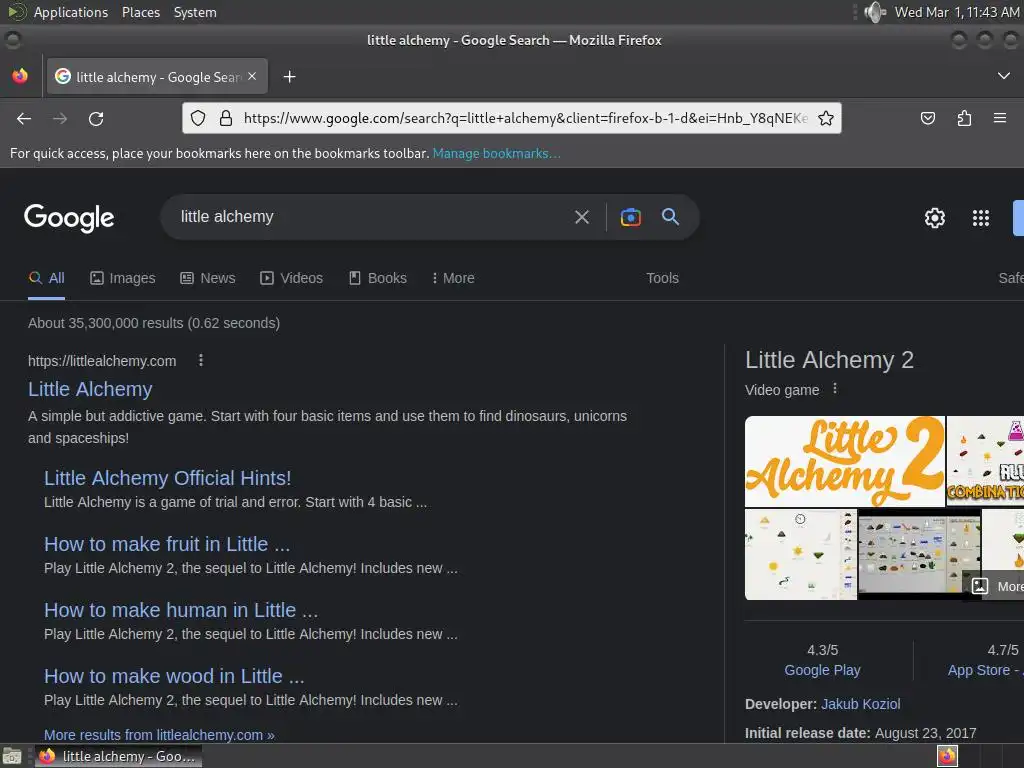Open bottom-left game screenshot thumbnail

(x=801, y=554)
